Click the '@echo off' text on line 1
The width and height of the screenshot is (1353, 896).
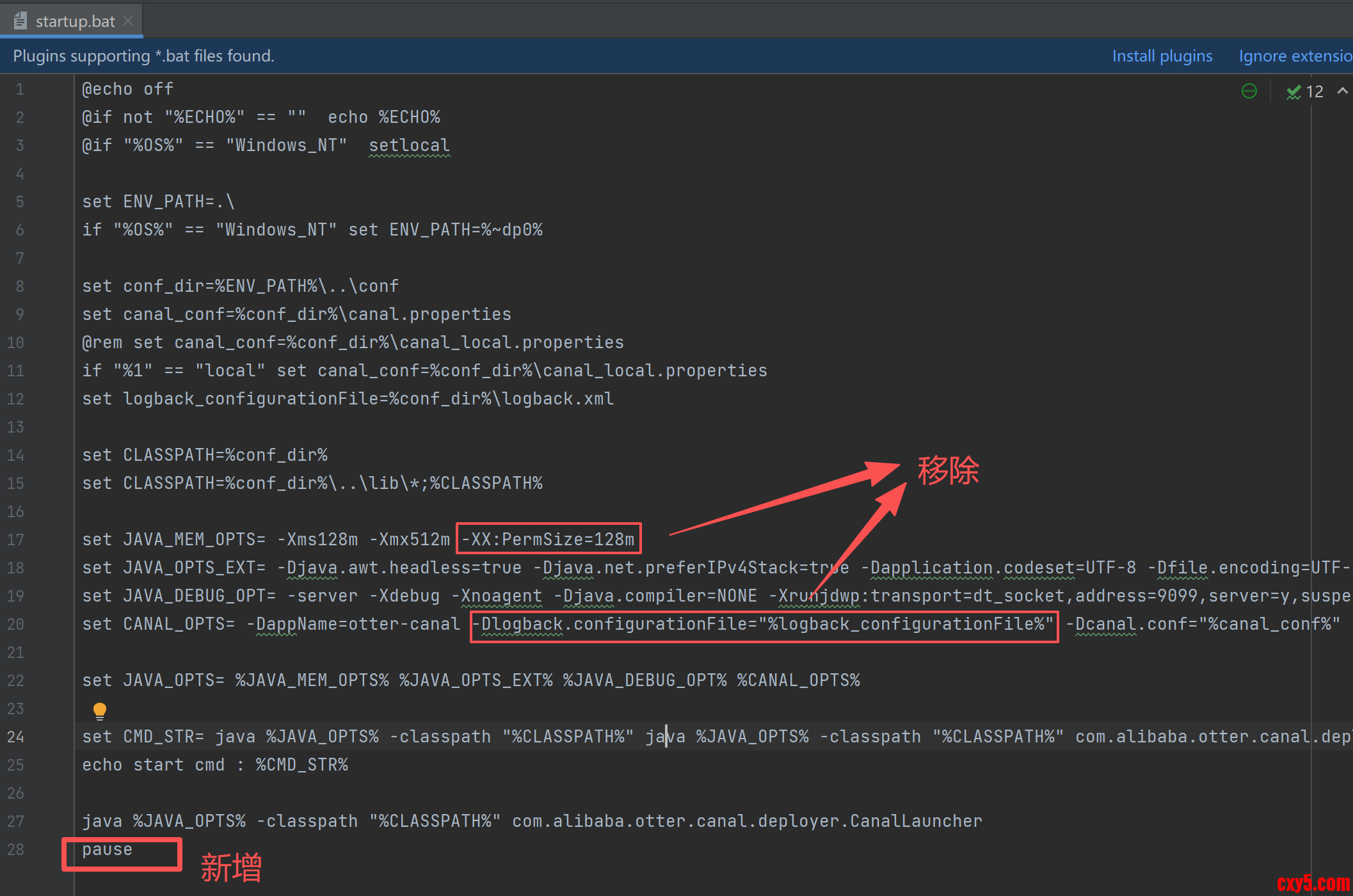point(127,89)
